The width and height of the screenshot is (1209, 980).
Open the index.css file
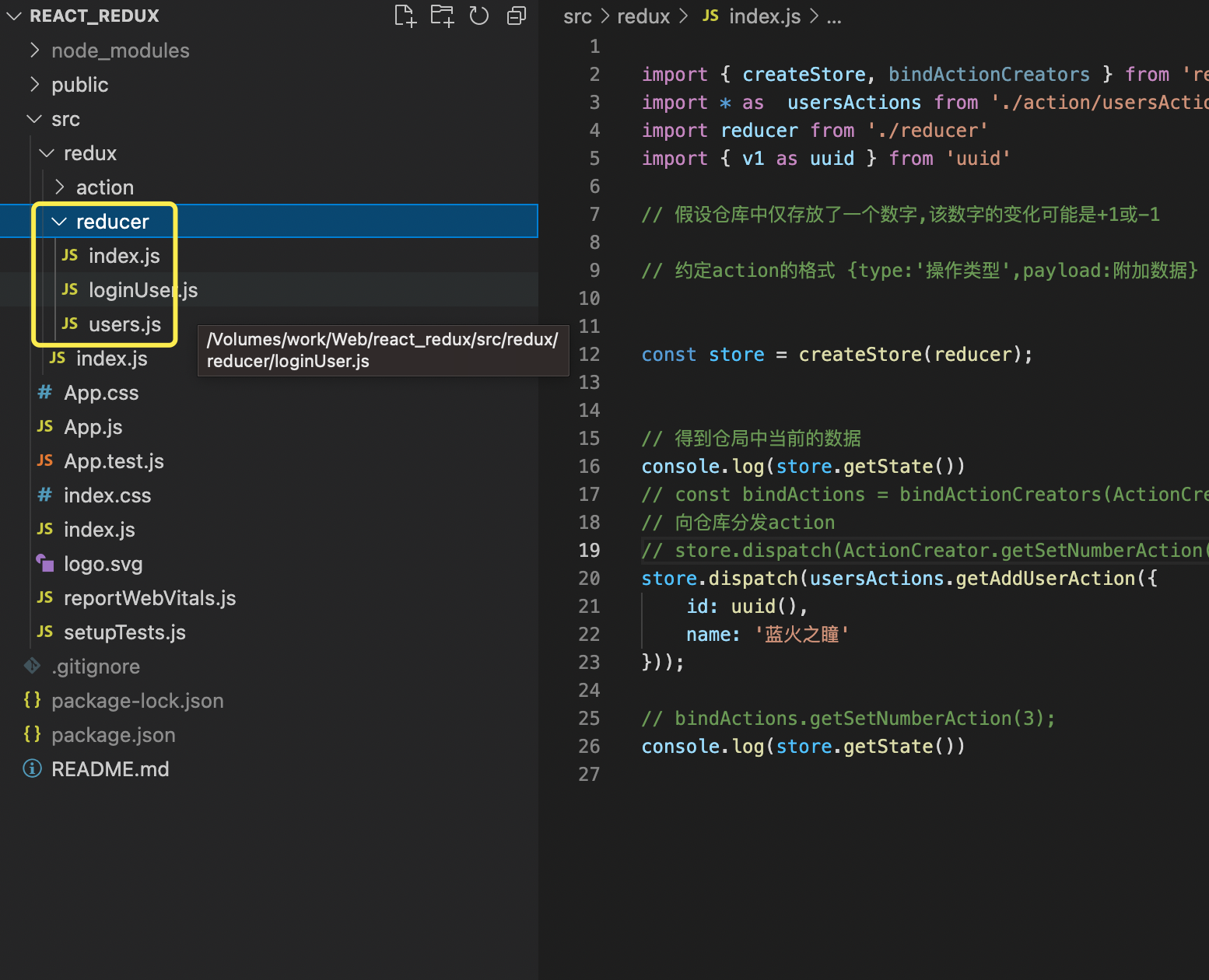[269, 495]
